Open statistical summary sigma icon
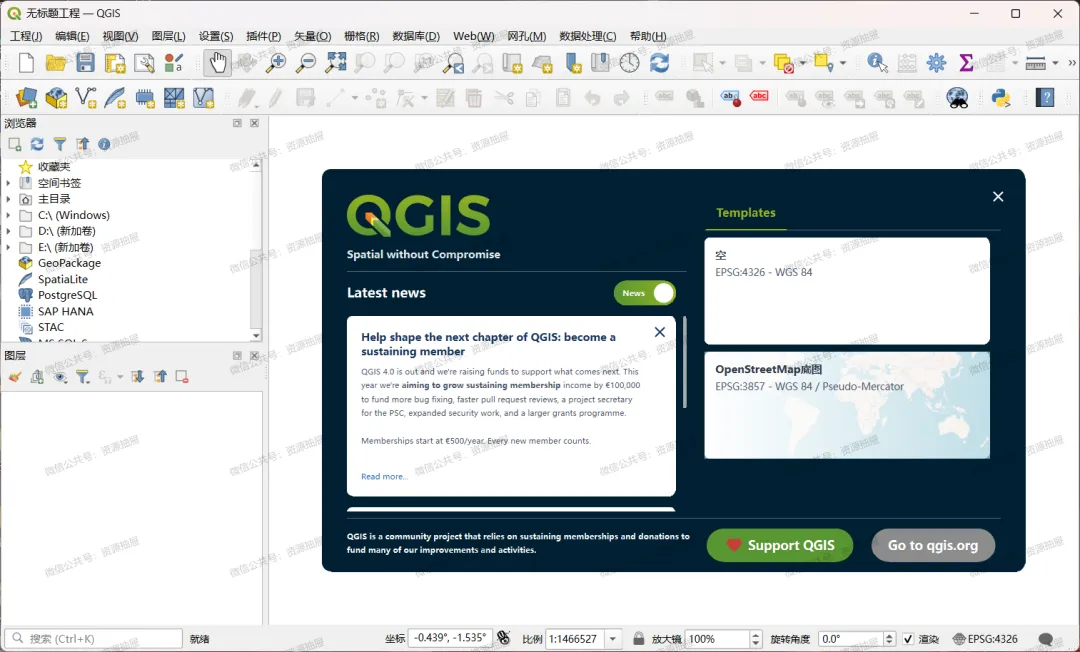 pos(966,63)
